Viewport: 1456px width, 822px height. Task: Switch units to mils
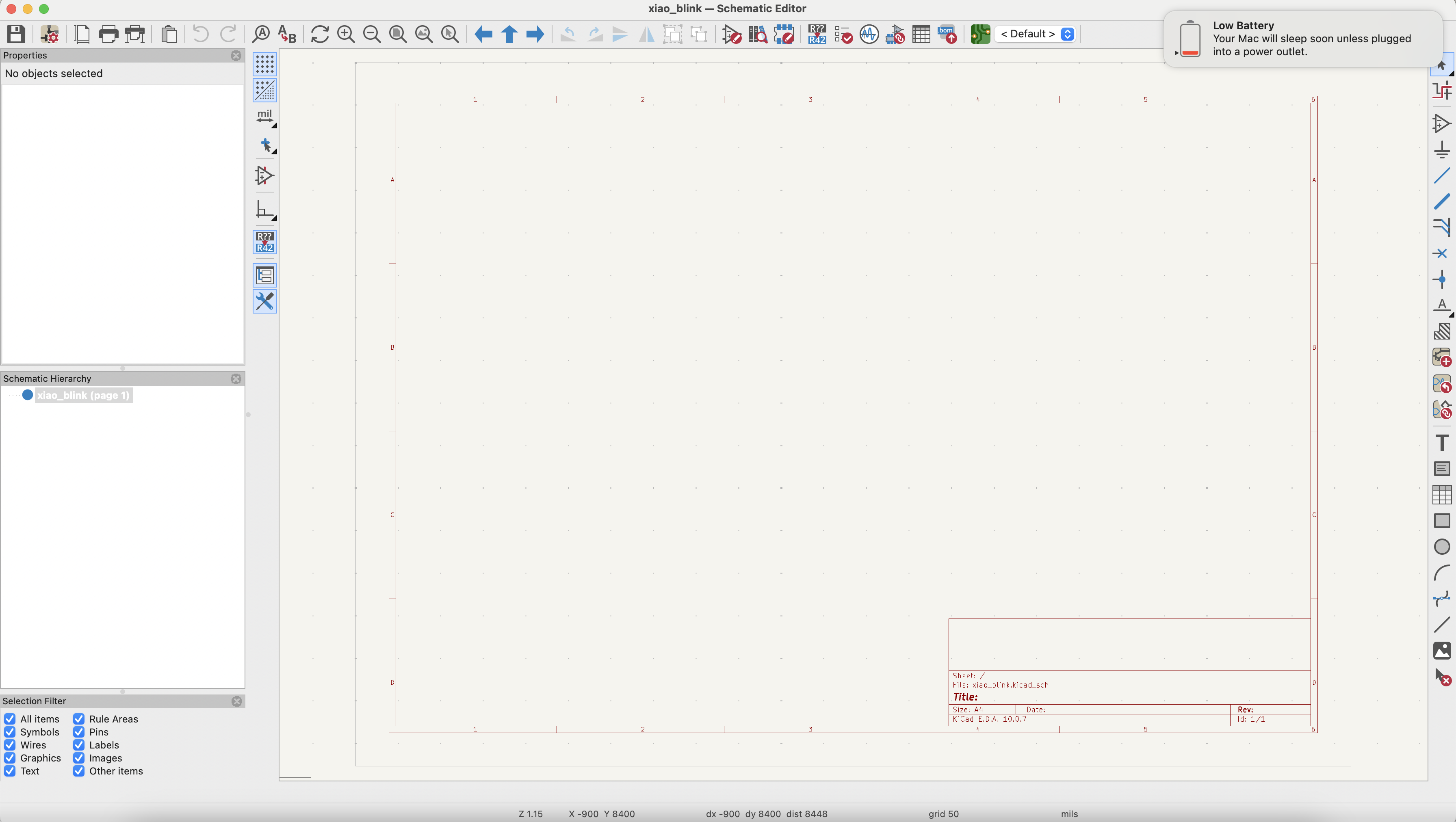click(x=264, y=117)
